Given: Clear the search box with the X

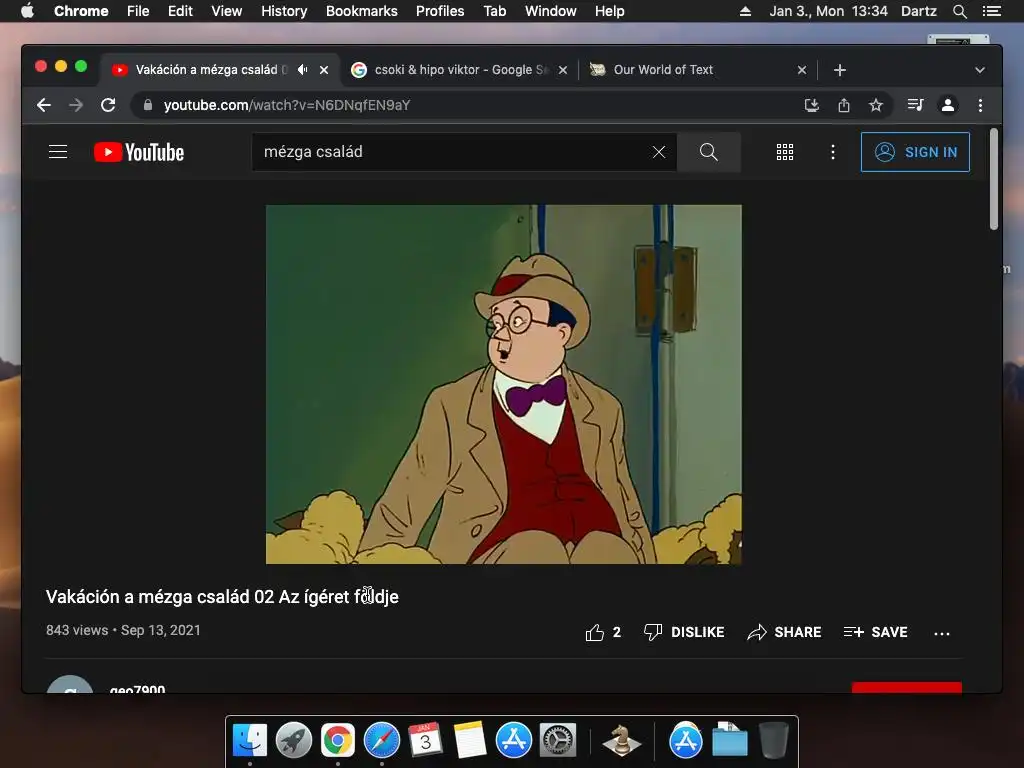Looking at the screenshot, I should [x=659, y=152].
